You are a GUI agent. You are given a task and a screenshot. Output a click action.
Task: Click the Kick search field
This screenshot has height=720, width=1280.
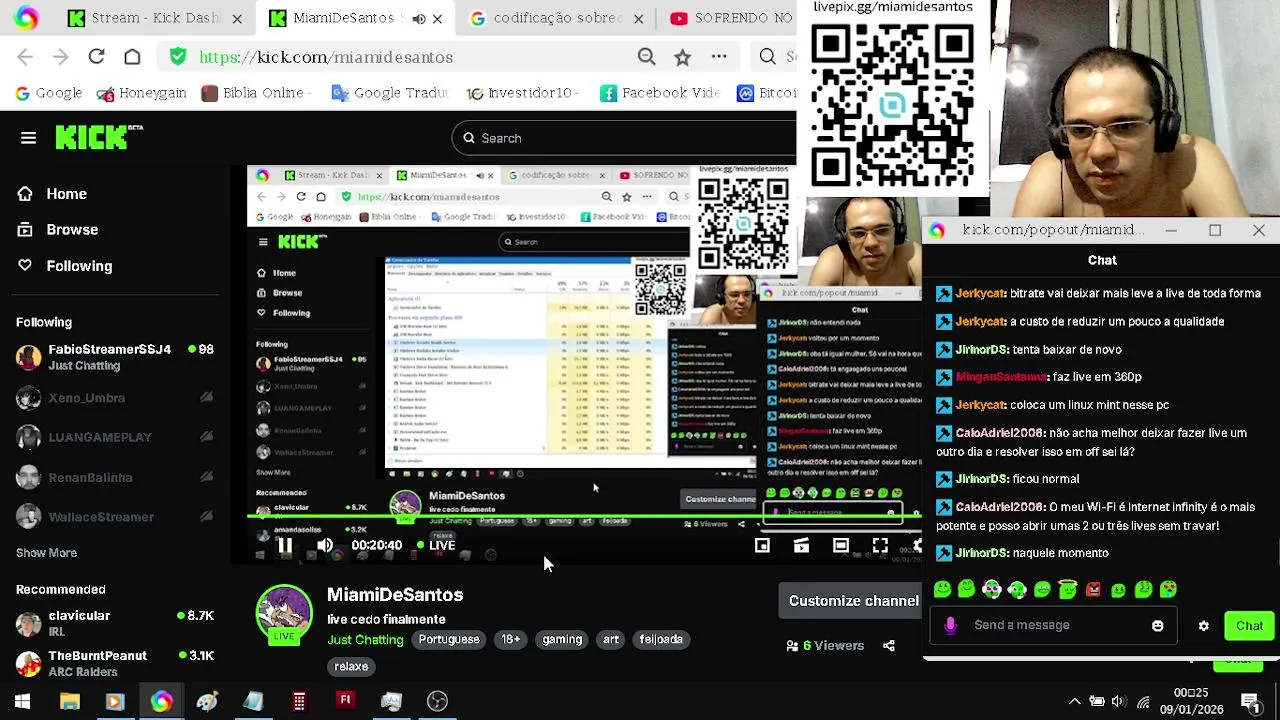click(x=625, y=138)
